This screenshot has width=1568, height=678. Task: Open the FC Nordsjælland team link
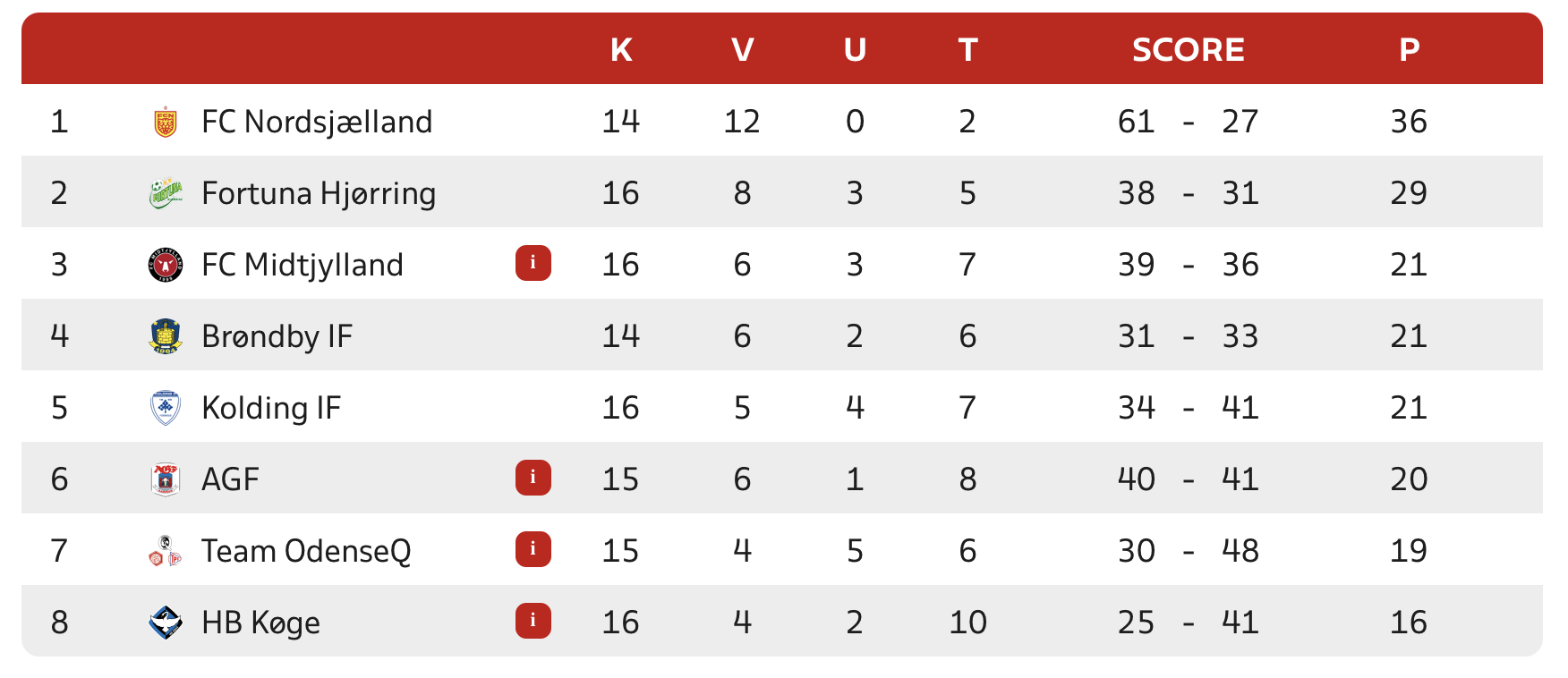click(x=317, y=122)
